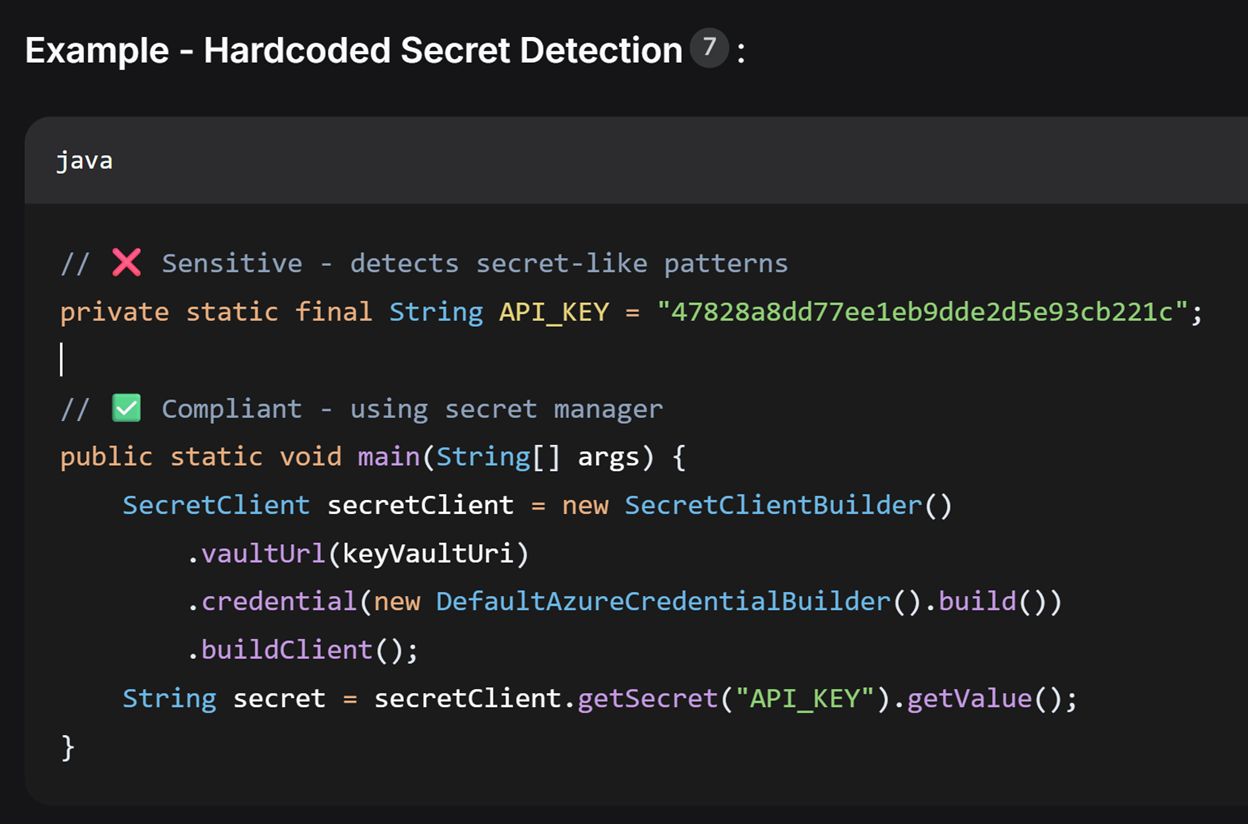Click the Sensitive comment line
Screen dimensions: 1248x824
point(424,263)
